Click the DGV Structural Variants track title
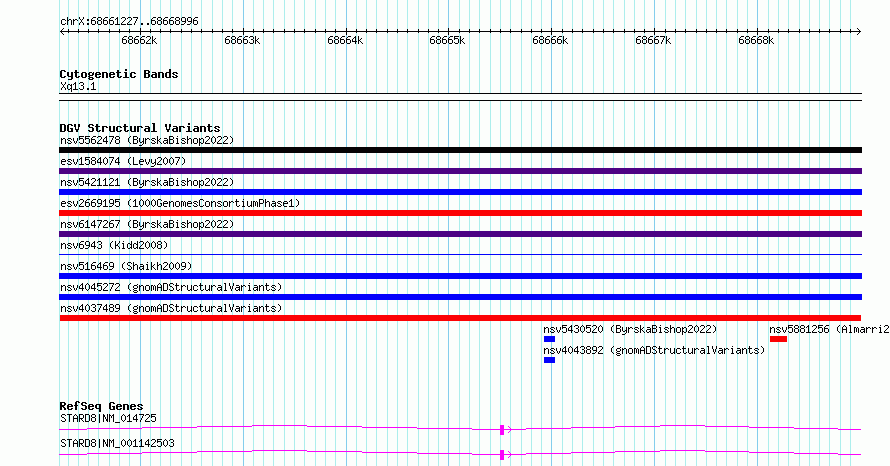Viewport: 890px width, 466px height. pyautogui.click(x=140, y=128)
